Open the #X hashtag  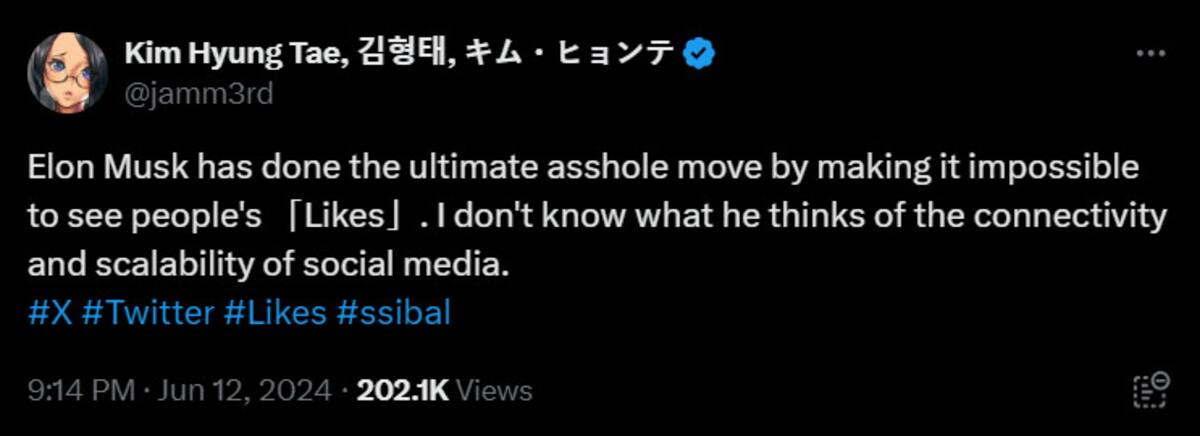[x=50, y=313]
